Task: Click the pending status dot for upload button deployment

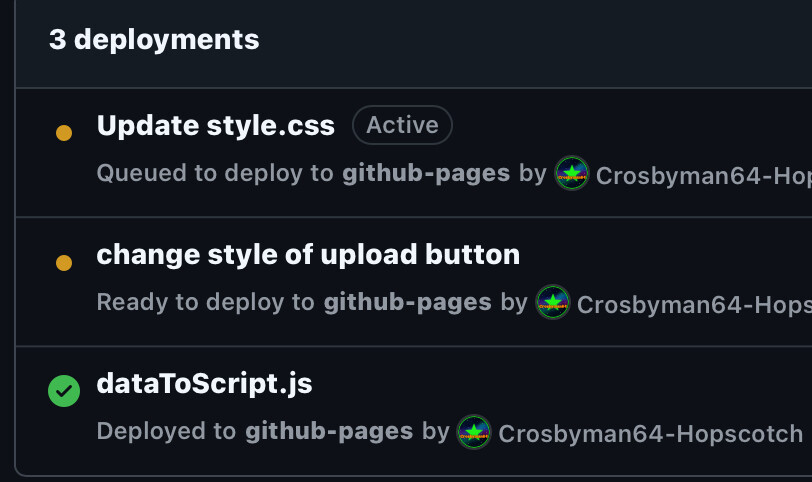Action: pos(64,262)
